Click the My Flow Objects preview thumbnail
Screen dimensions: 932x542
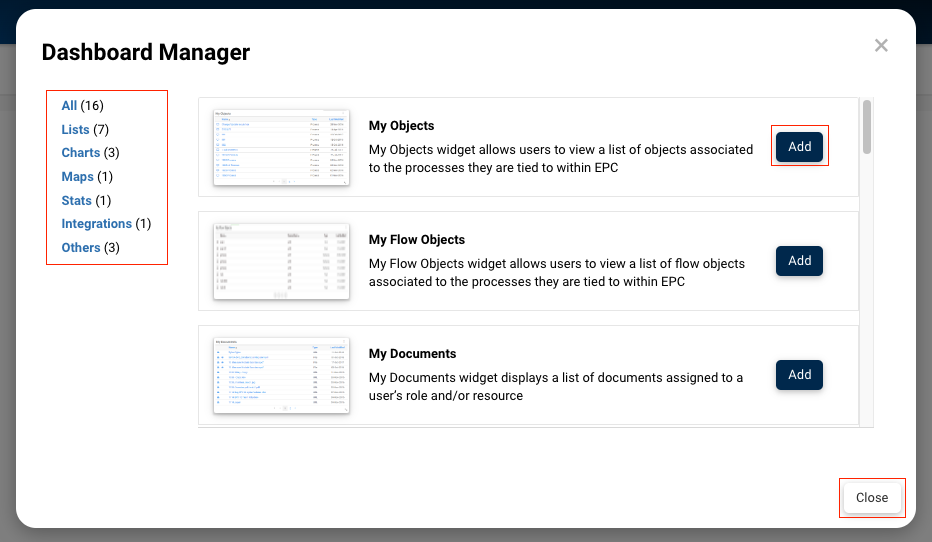pyautogui.click(x=281, y=261)
